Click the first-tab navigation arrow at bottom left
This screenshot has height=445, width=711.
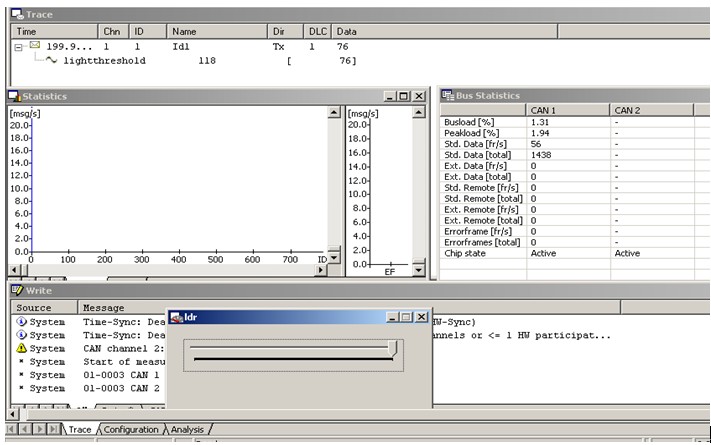pos(14,430)
